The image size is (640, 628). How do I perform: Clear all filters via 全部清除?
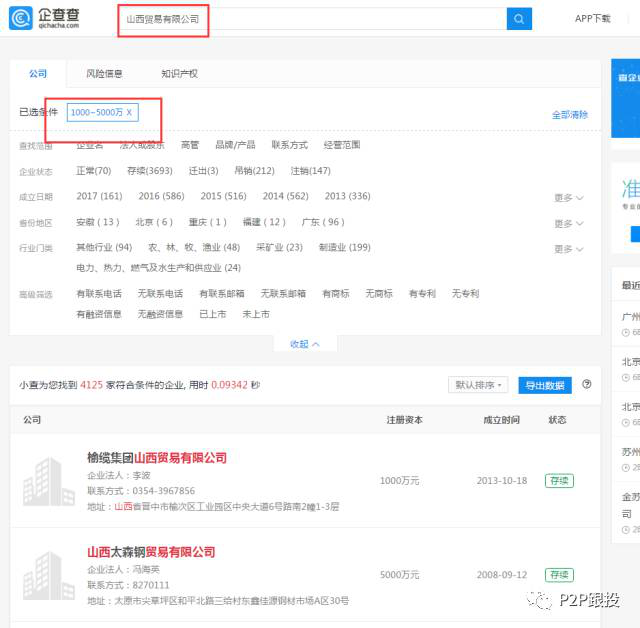570,115
